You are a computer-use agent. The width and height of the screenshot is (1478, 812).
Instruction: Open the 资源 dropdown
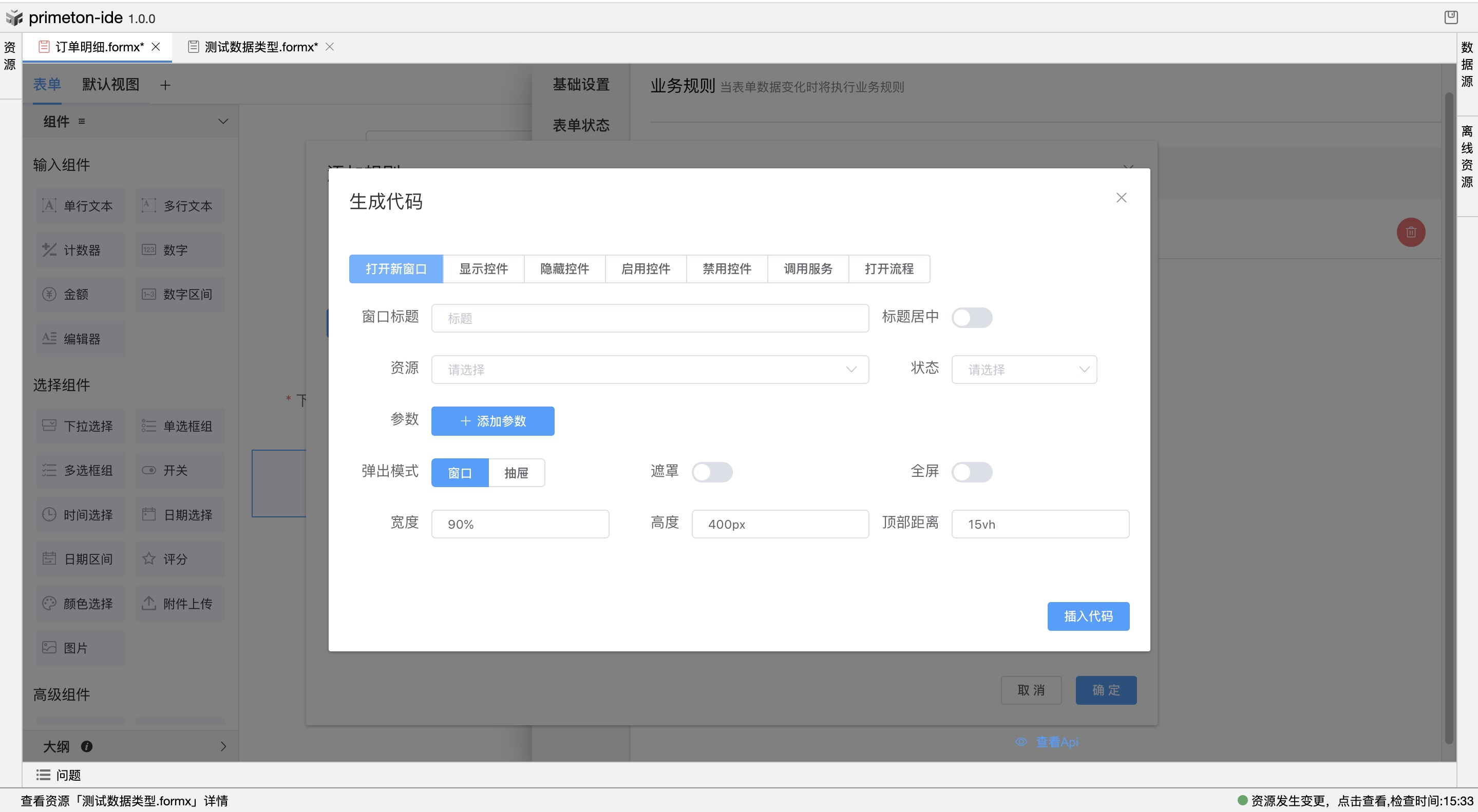click(650, 369)
